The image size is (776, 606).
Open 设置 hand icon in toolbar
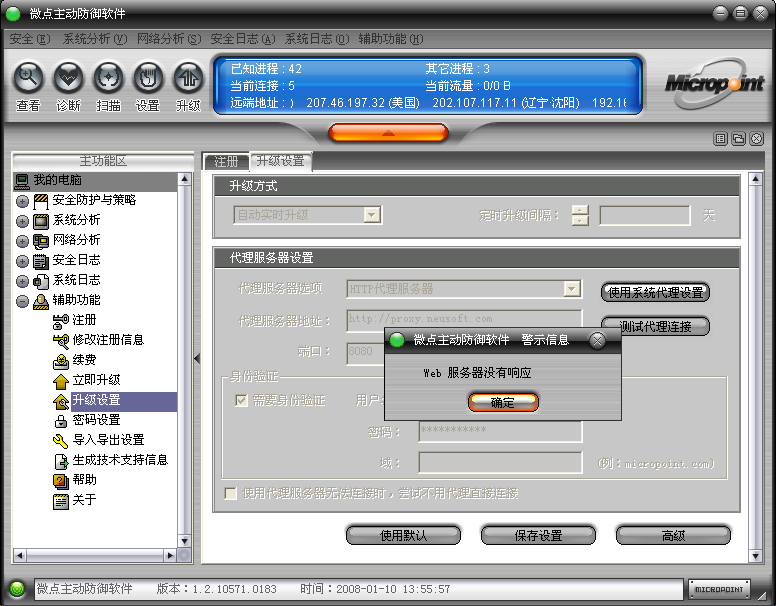tap(148, 78)
